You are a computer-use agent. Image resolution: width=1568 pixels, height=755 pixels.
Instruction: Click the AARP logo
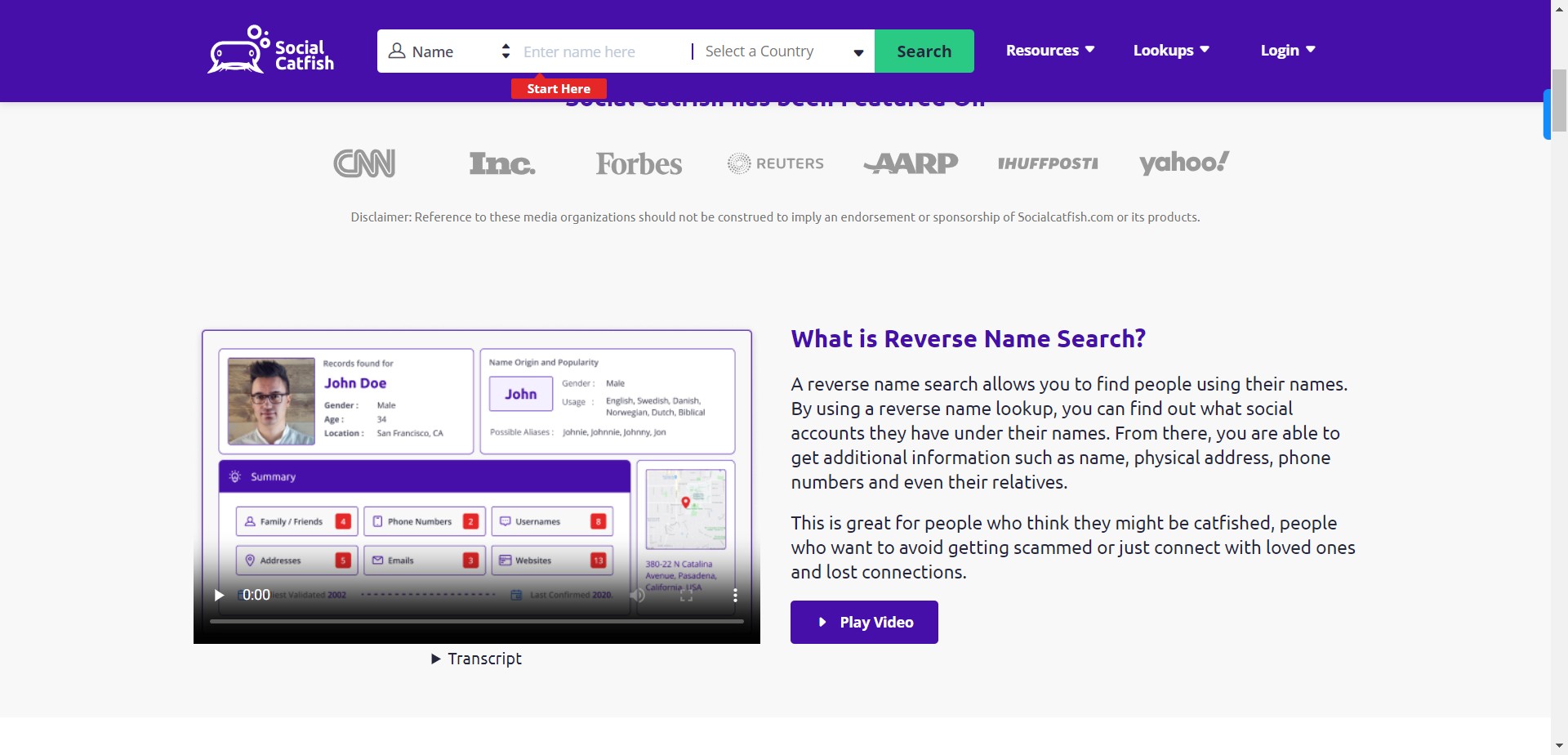pyautogui.click(x=911, y=163)
